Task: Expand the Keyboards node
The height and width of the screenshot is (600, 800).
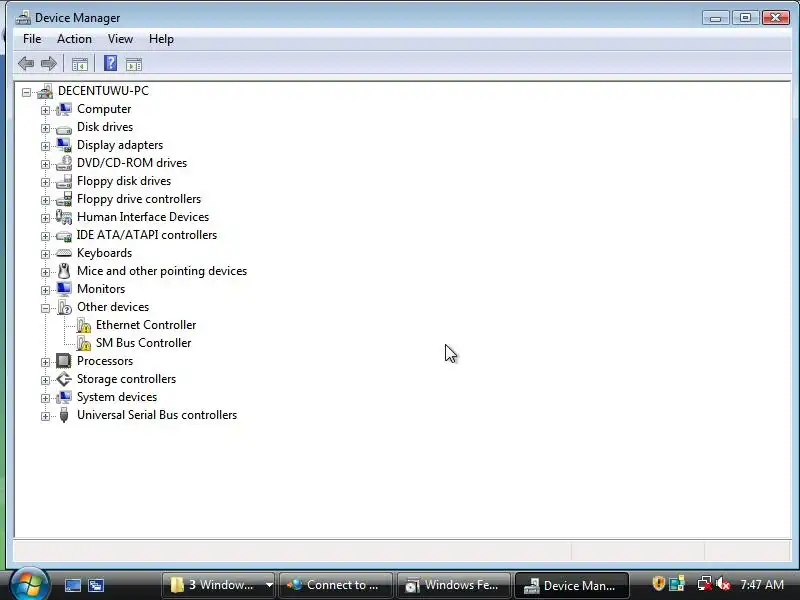Action: click(45, 254)
